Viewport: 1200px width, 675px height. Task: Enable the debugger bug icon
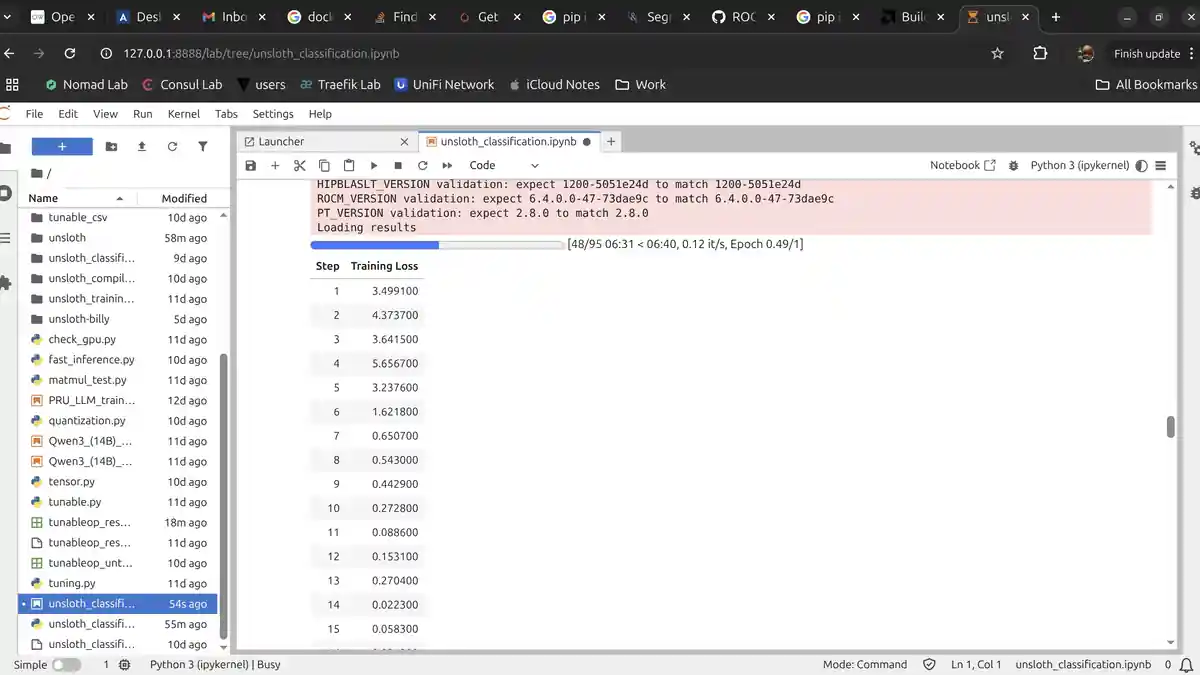(1013, 165)
